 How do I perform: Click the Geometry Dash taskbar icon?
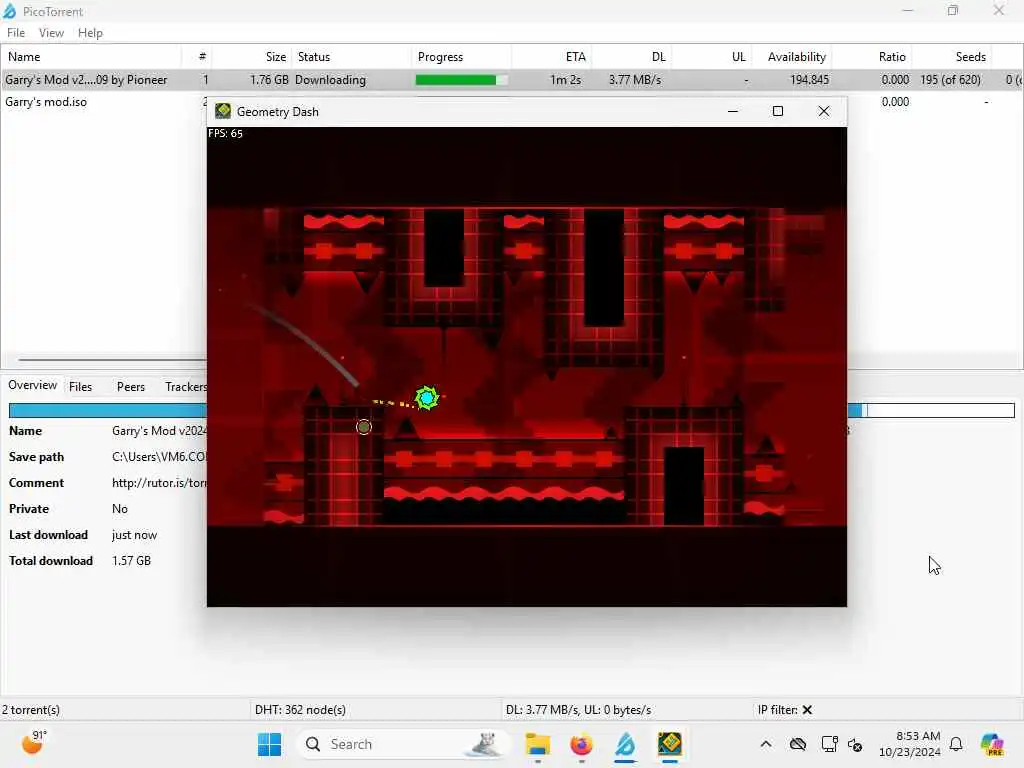pos(669,744)
